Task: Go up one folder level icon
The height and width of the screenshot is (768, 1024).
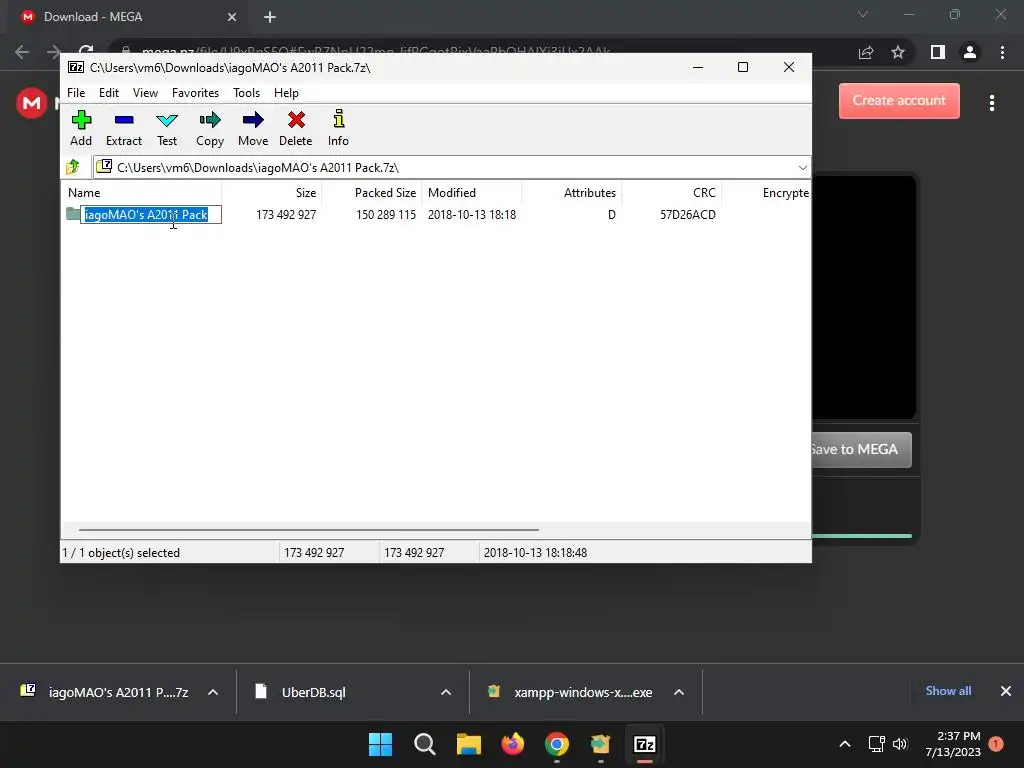Action: click(73, 167)
